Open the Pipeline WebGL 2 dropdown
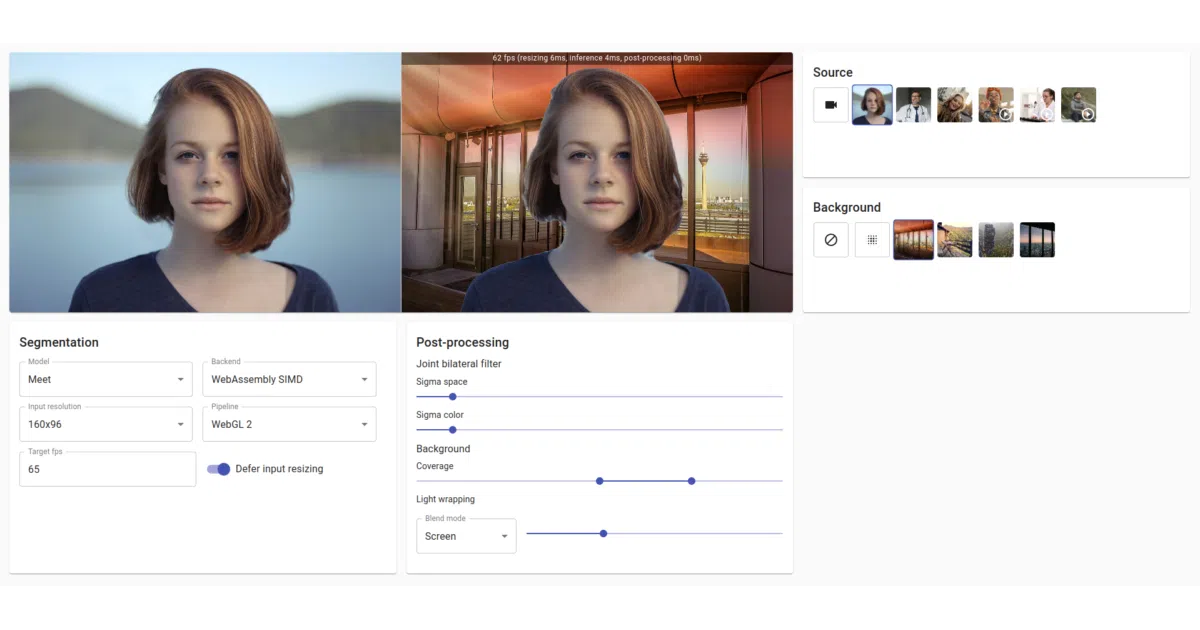 click(x=290, y=424)
